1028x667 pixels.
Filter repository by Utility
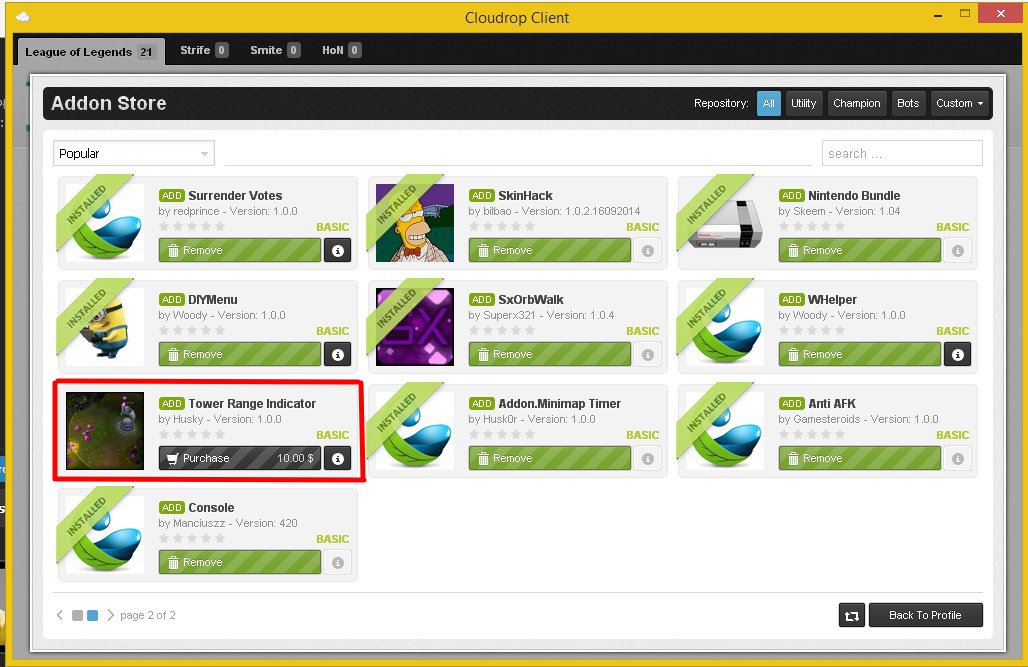point(803,104)
